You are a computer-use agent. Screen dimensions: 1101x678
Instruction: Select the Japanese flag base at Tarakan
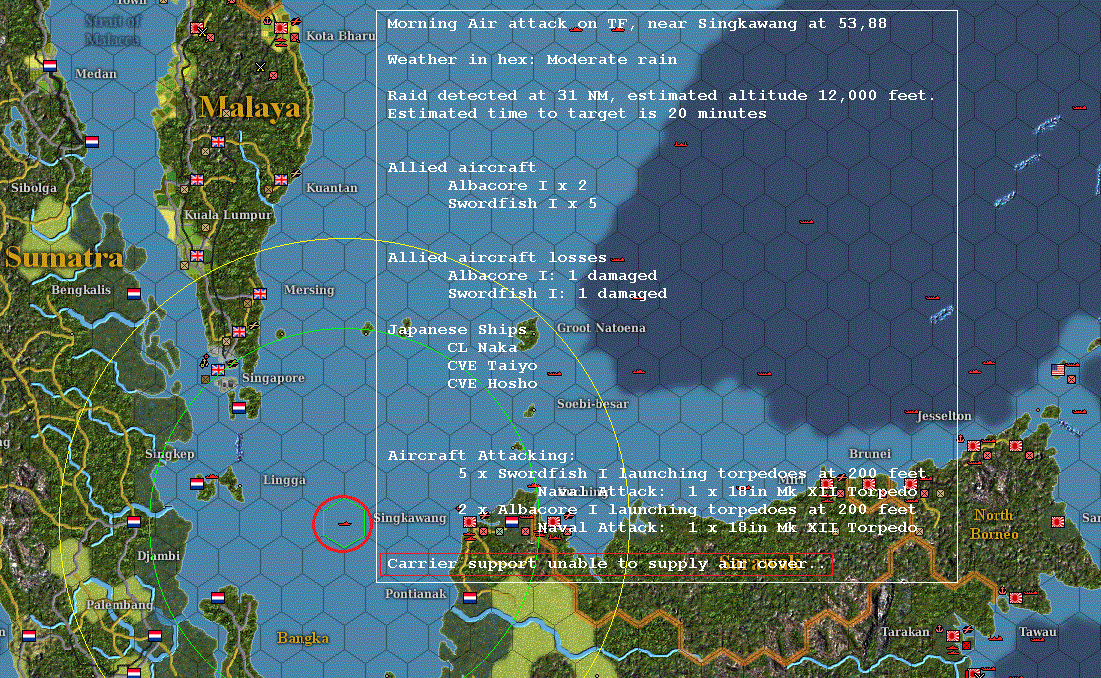click(953, 636)
